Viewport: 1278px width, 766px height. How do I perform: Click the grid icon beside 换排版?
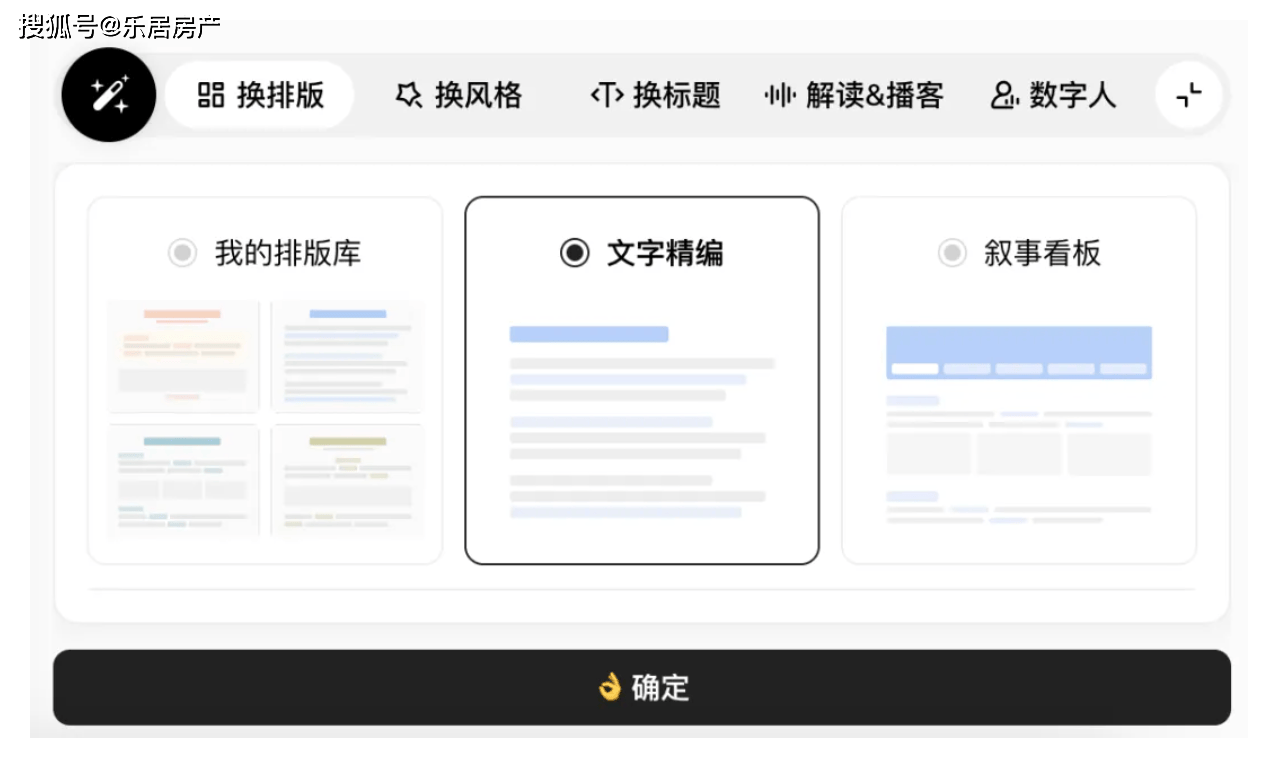[x=210, y=95]
